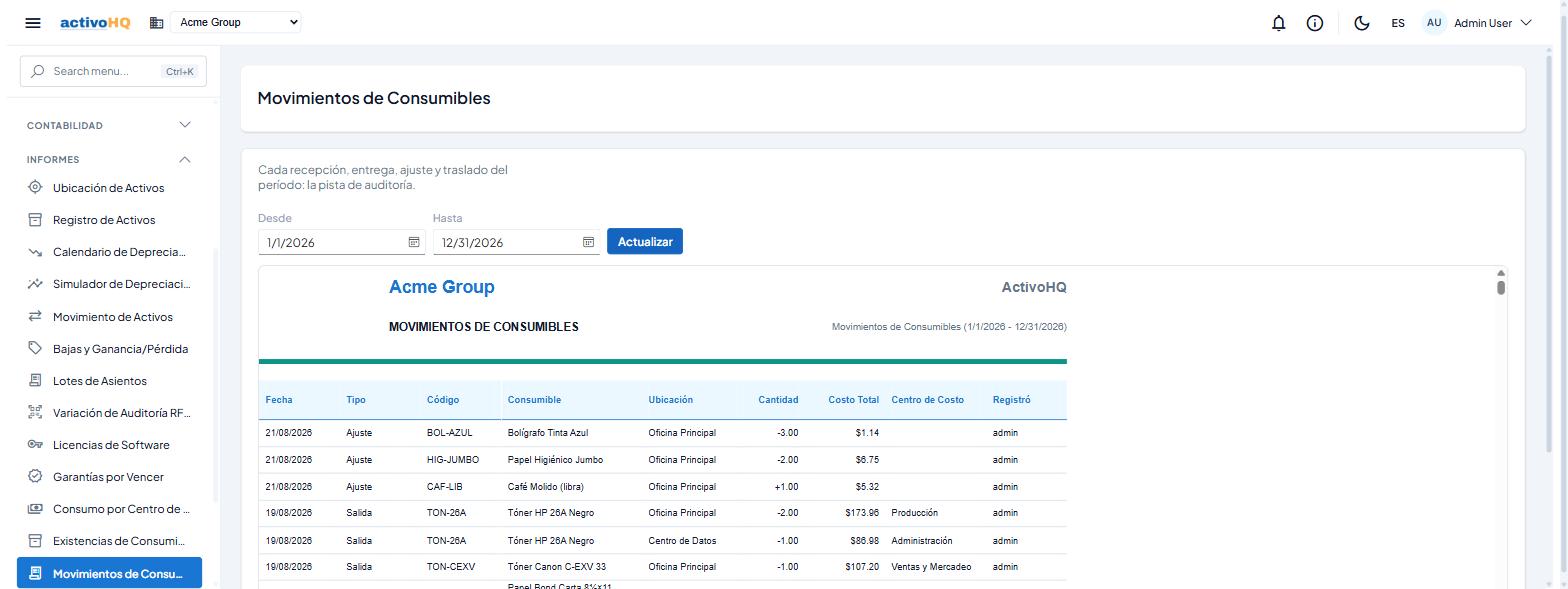
Task: Open the Hasta calendar picker icon
Action: coord(588,242)
